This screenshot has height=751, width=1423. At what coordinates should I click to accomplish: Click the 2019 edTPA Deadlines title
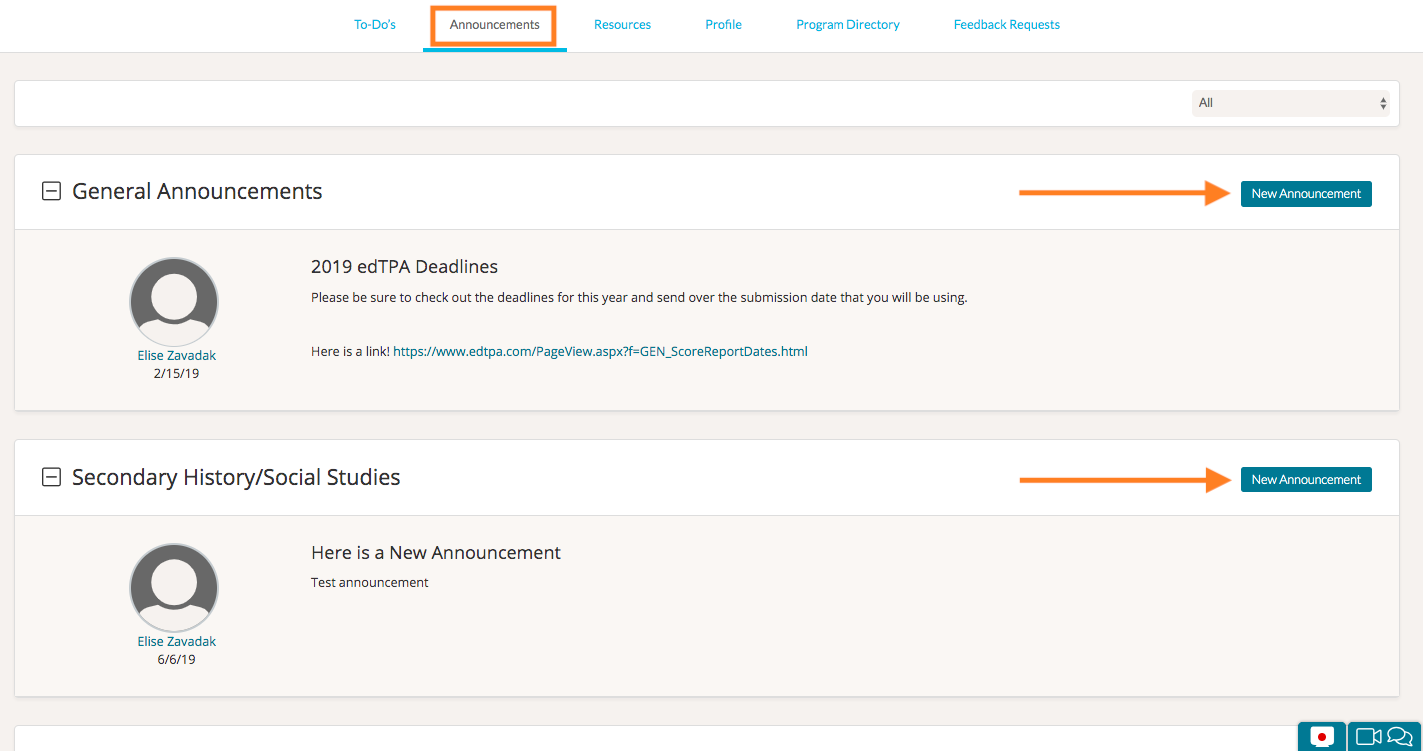[x=404, y=267]
